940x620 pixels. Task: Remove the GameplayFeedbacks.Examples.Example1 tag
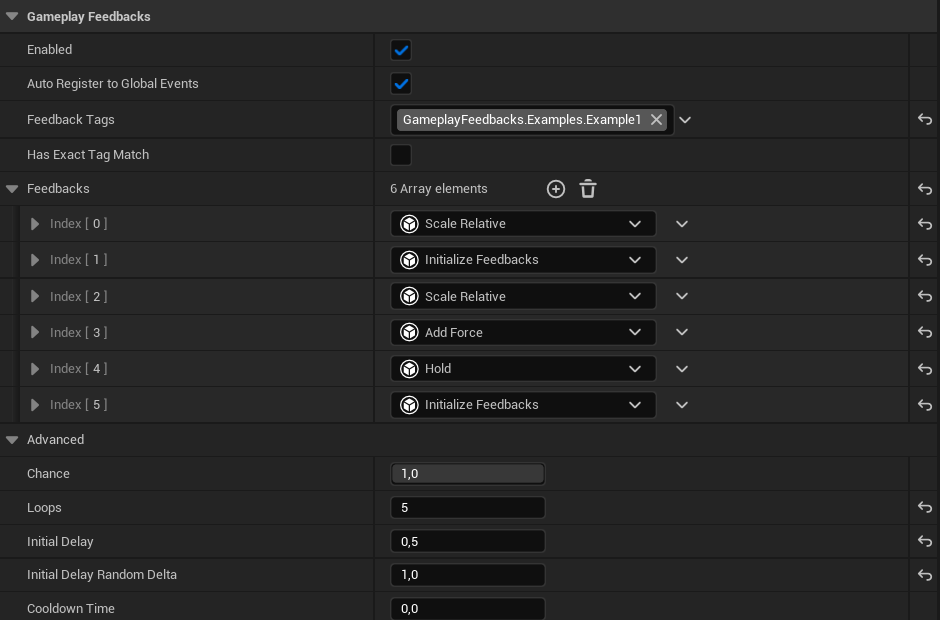point(656,119)
